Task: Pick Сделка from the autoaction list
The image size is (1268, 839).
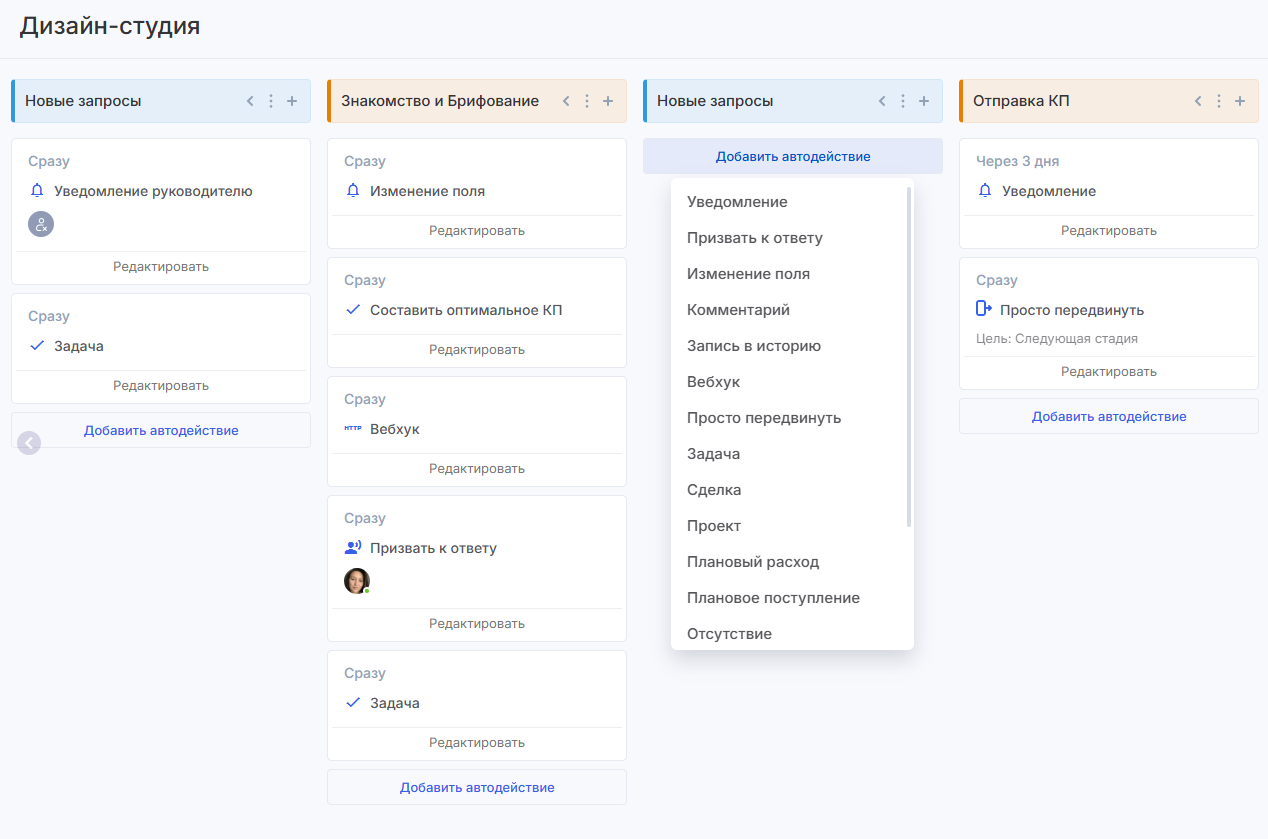Action: [713, 490]
